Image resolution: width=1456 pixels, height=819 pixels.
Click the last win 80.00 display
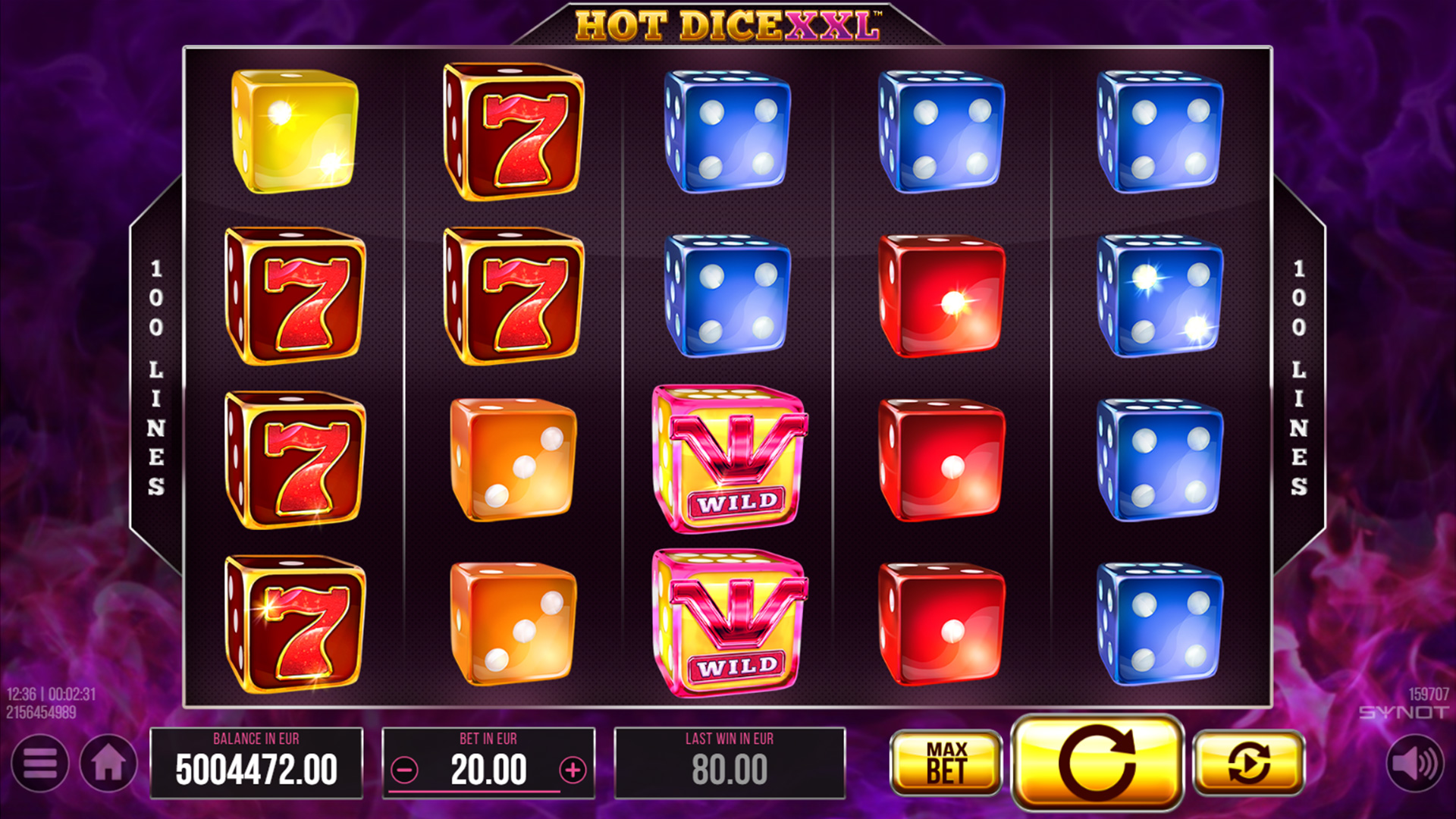730,763
